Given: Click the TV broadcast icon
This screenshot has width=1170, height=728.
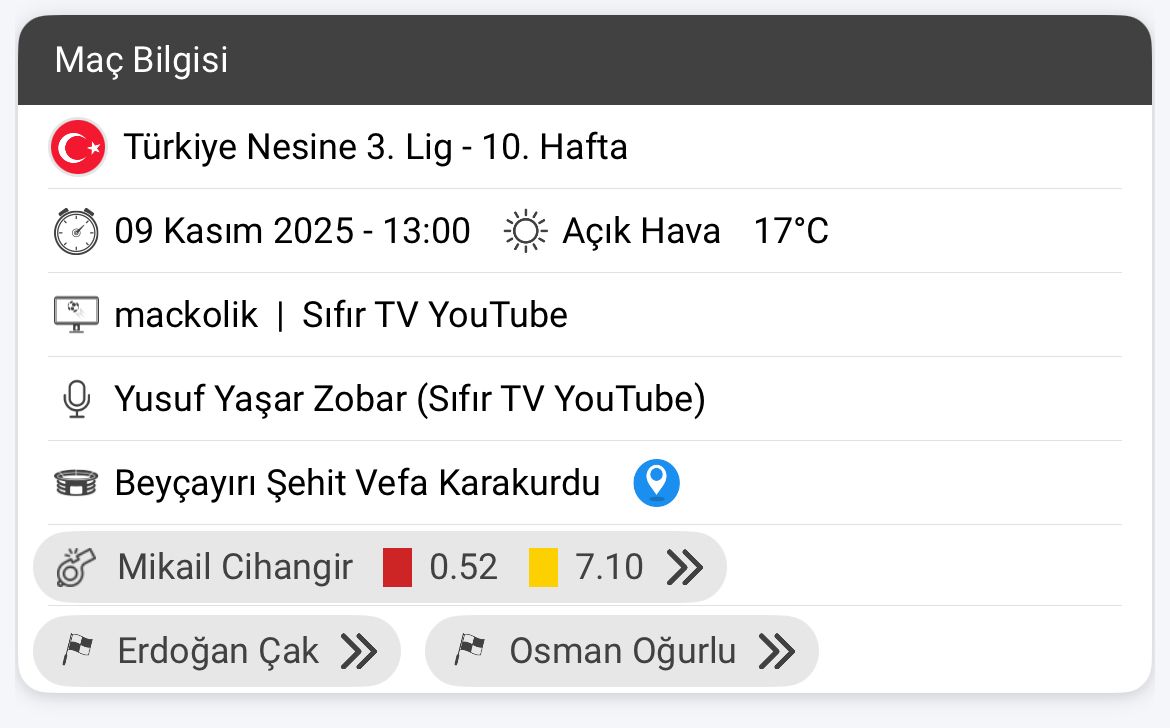Looking at the screenshot, I should click(76, 316).
